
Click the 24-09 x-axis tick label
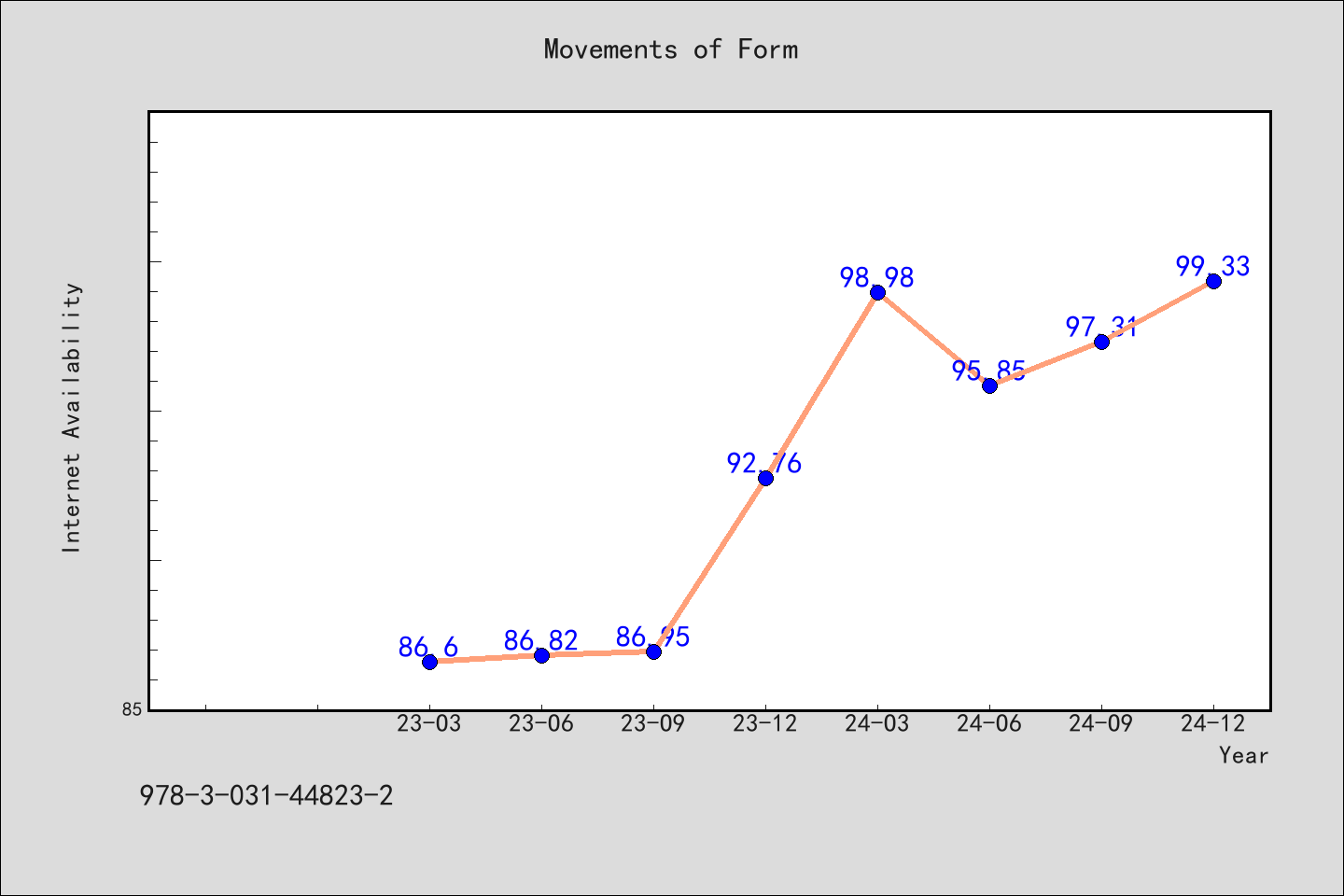[x=1101, y=724]
